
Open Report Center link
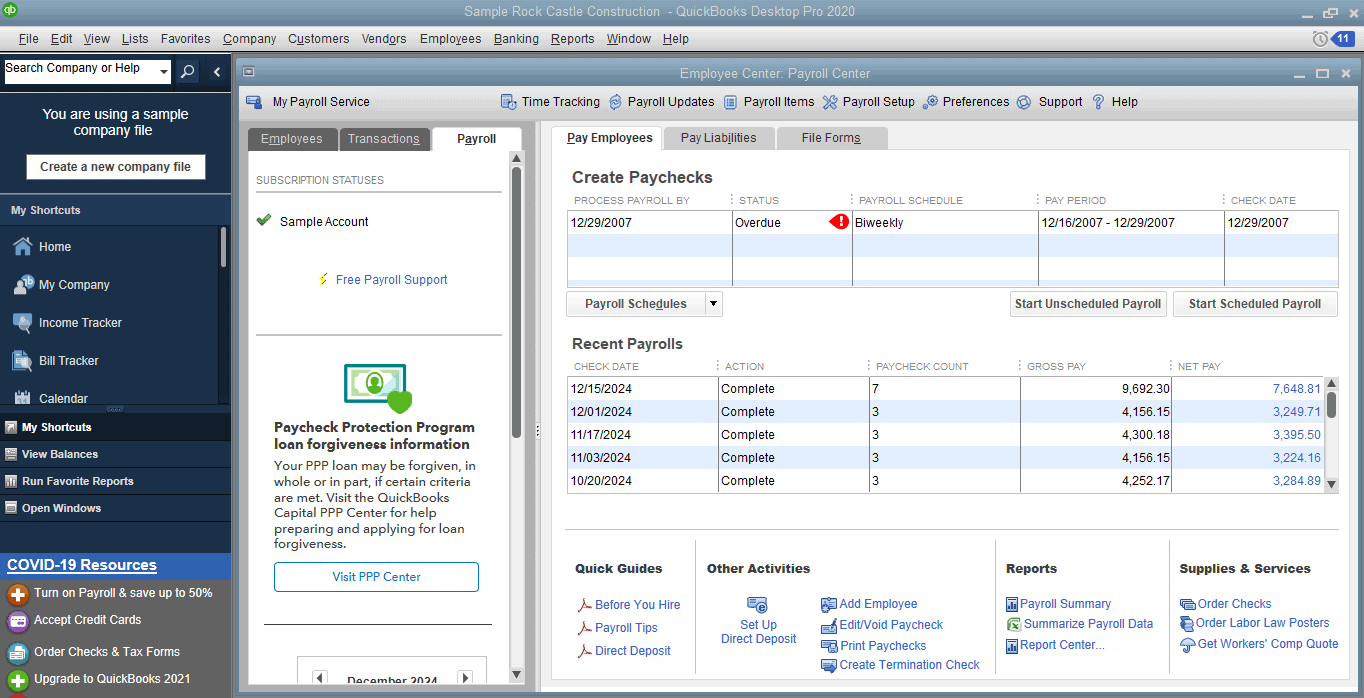tap(1062, 645)
